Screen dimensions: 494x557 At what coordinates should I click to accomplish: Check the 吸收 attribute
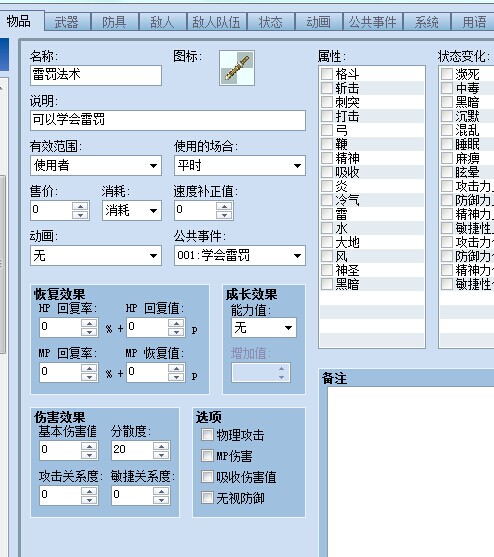326,172
